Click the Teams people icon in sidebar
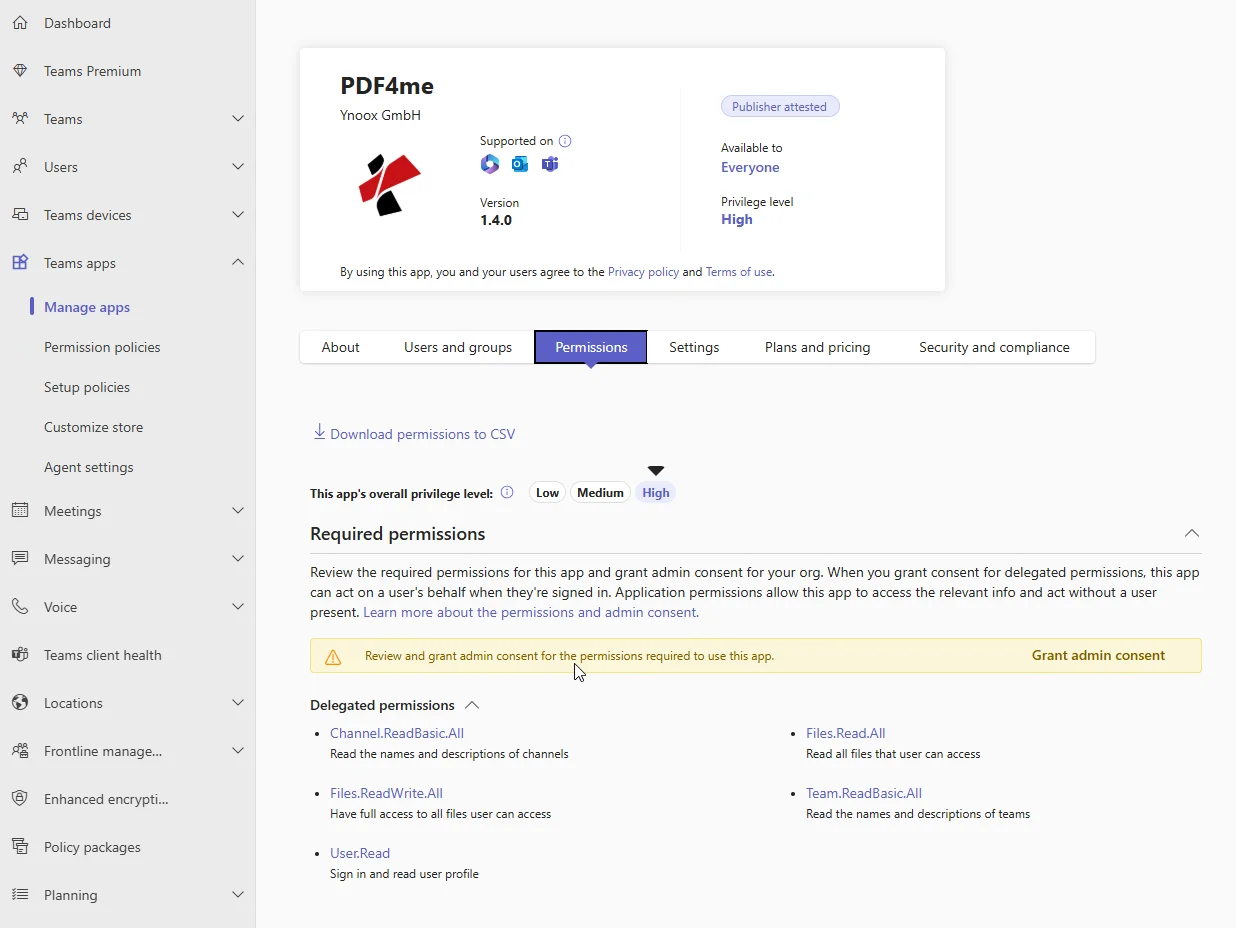Viewport: 1236px width, 928px height. (x=20, y=119)
